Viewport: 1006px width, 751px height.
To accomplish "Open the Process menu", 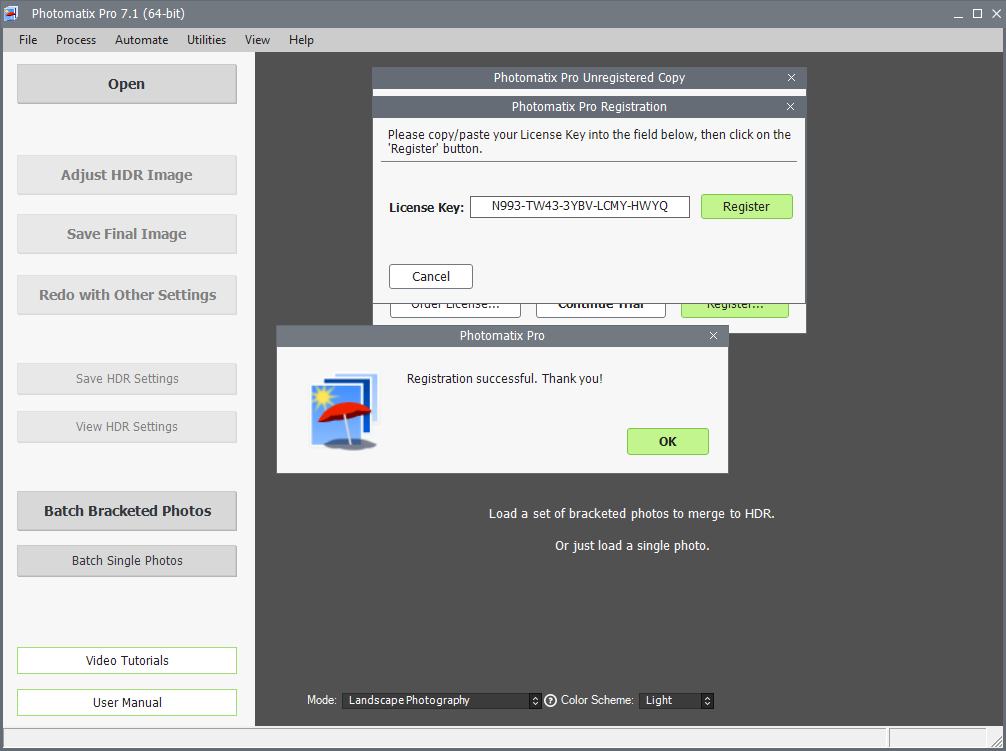I will click(76, 40).
